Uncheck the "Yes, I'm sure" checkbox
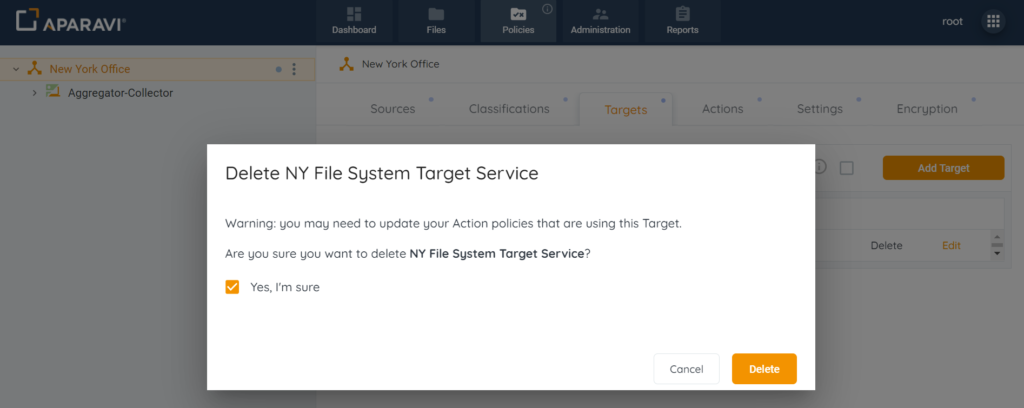Viewport: 1024px width, 408px height. (x=233, y=287)
